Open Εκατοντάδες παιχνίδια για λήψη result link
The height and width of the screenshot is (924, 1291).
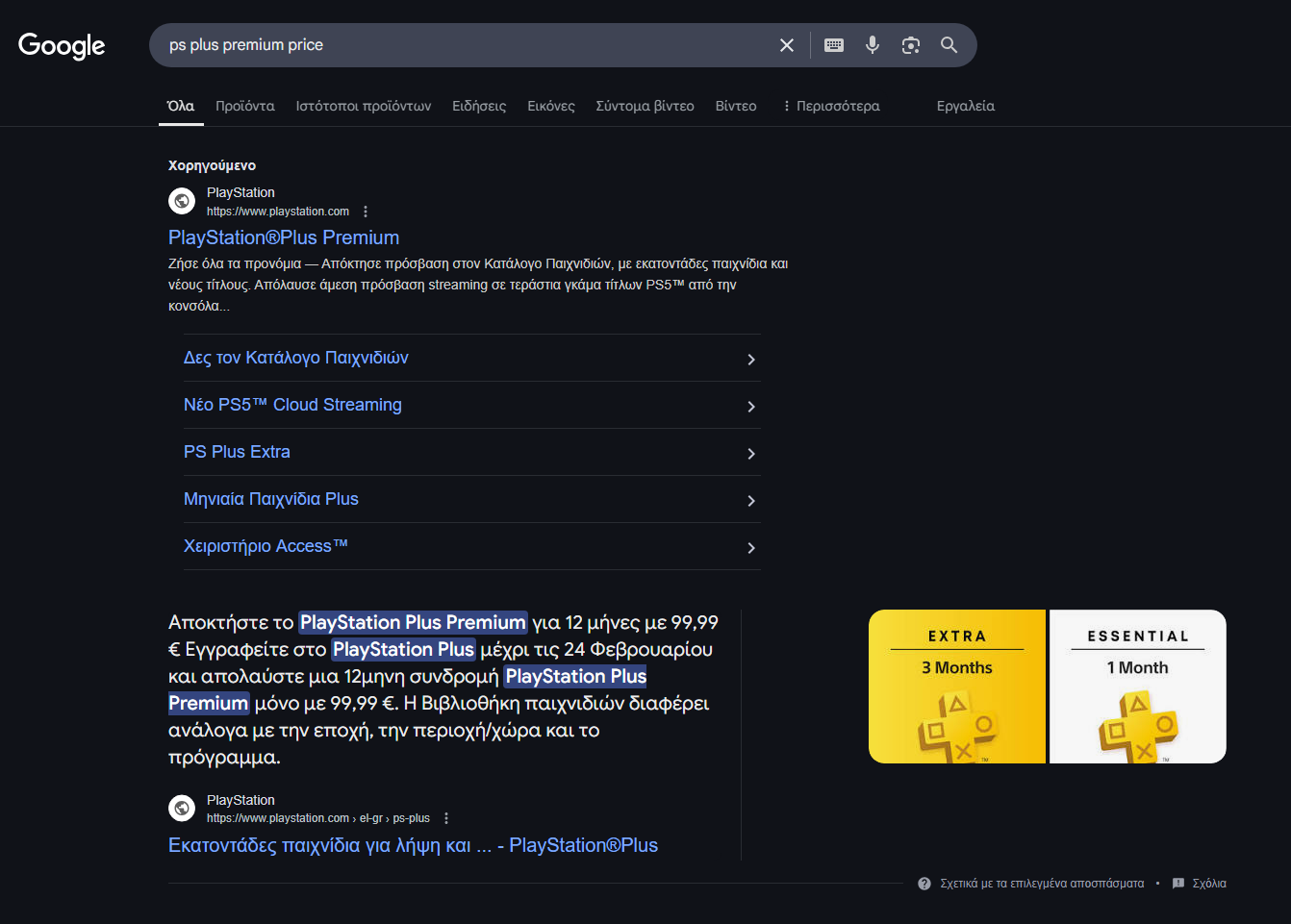[413, 845]
